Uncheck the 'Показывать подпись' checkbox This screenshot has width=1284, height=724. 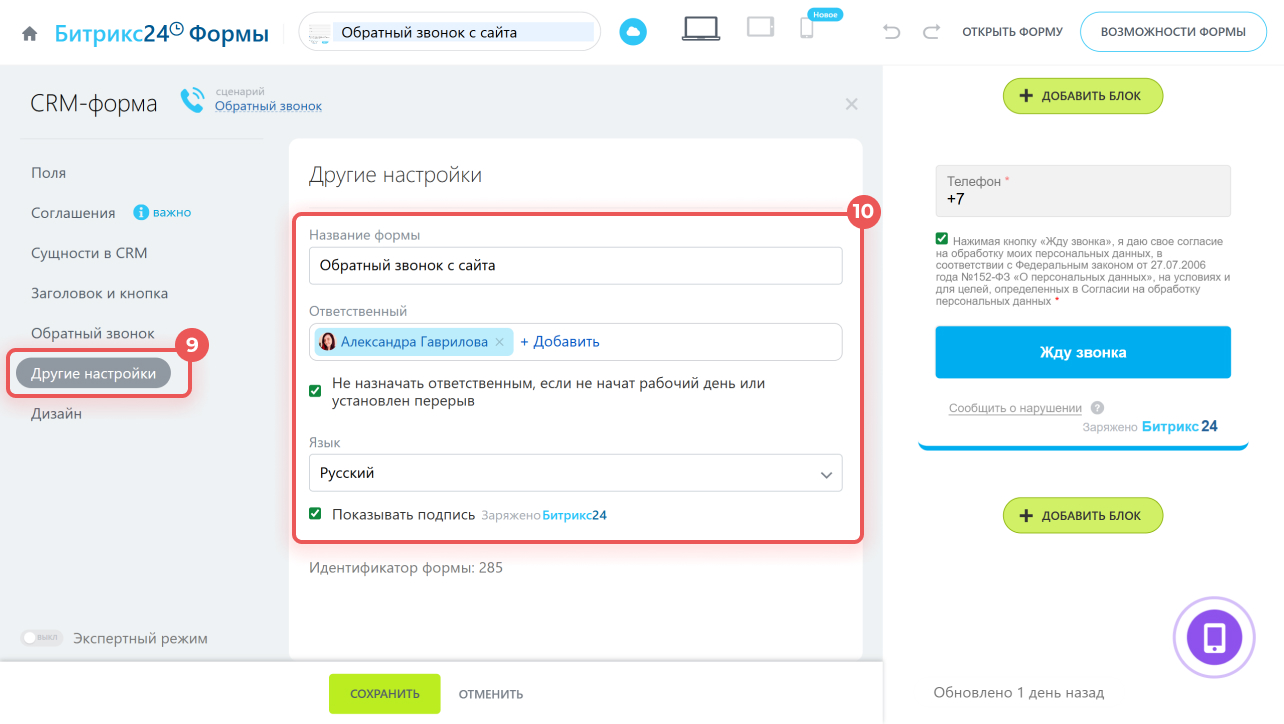[315, 514]
